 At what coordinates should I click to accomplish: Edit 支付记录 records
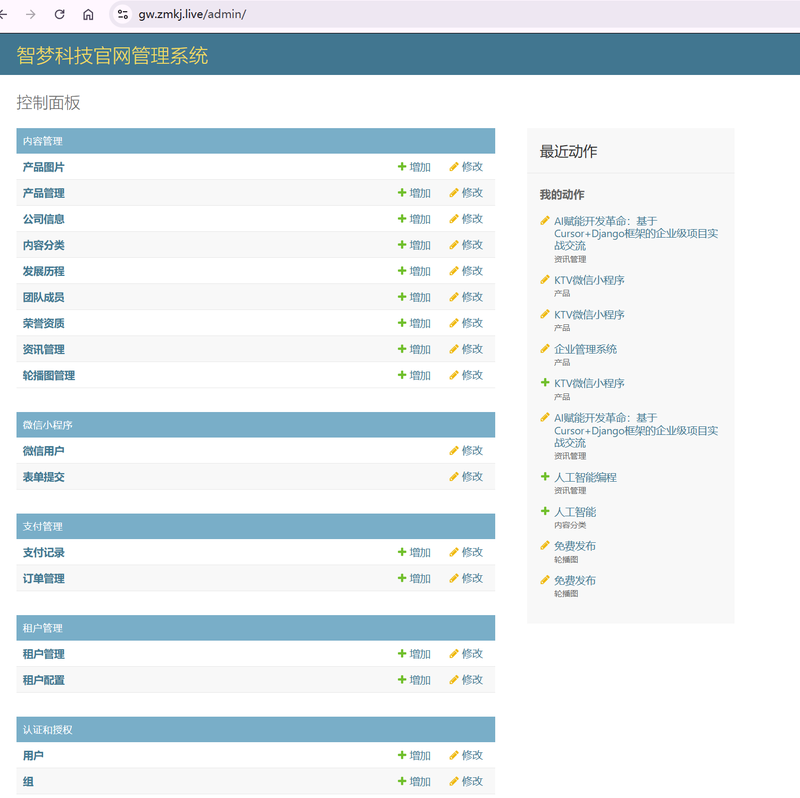466,552
